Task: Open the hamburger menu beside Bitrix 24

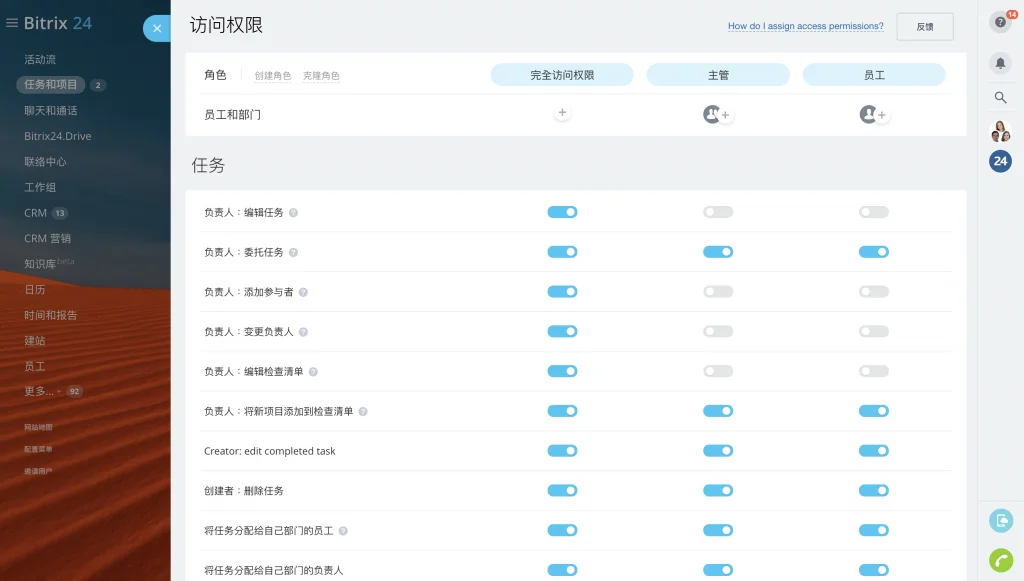Action: pos(12,23)
